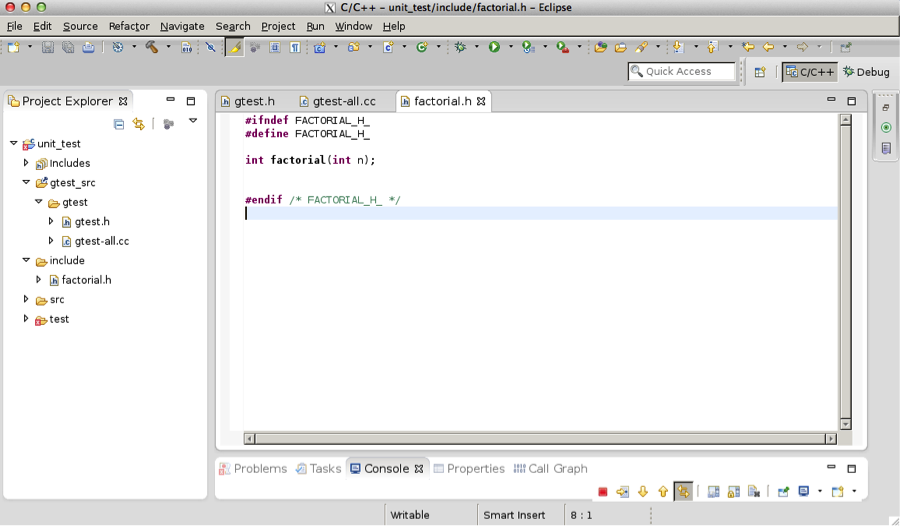
Task: Close the factorial.h editor tab
Action: click(x=481, y=102)
